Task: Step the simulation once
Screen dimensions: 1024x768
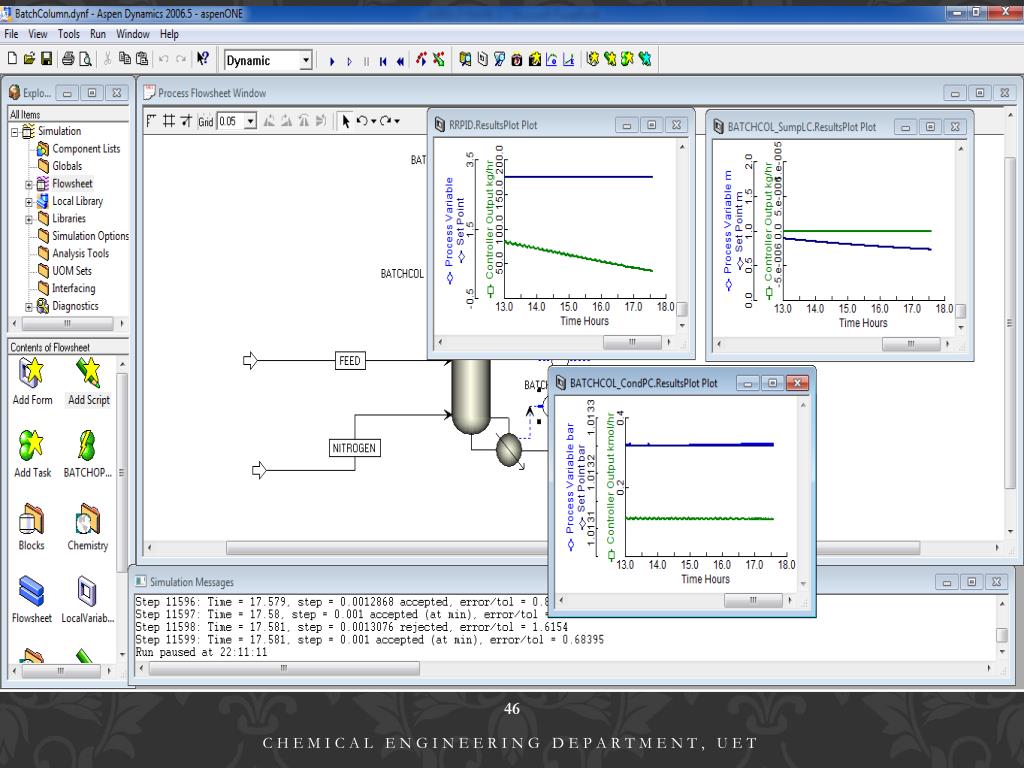Action: pyautogui.click(x=349, y=61)
